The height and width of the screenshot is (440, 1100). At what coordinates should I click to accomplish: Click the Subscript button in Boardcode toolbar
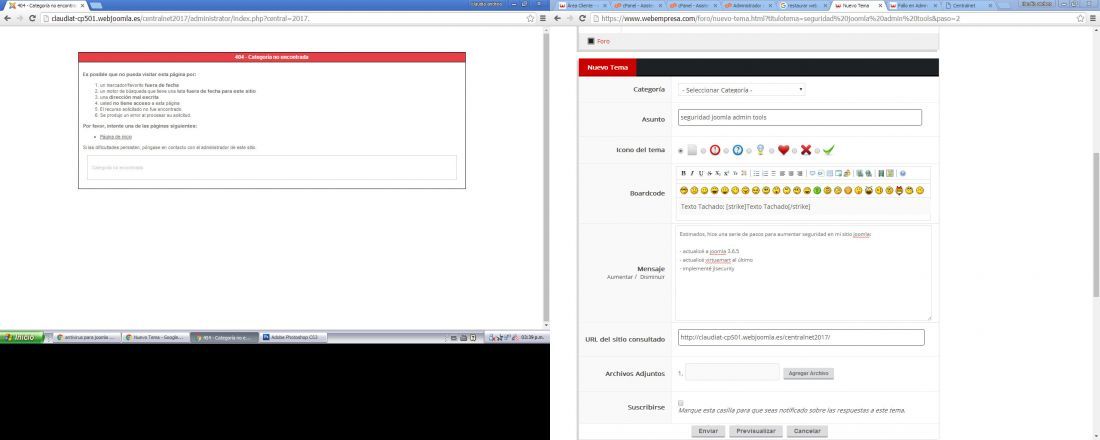pyautogui.click(x=718, y=173)
